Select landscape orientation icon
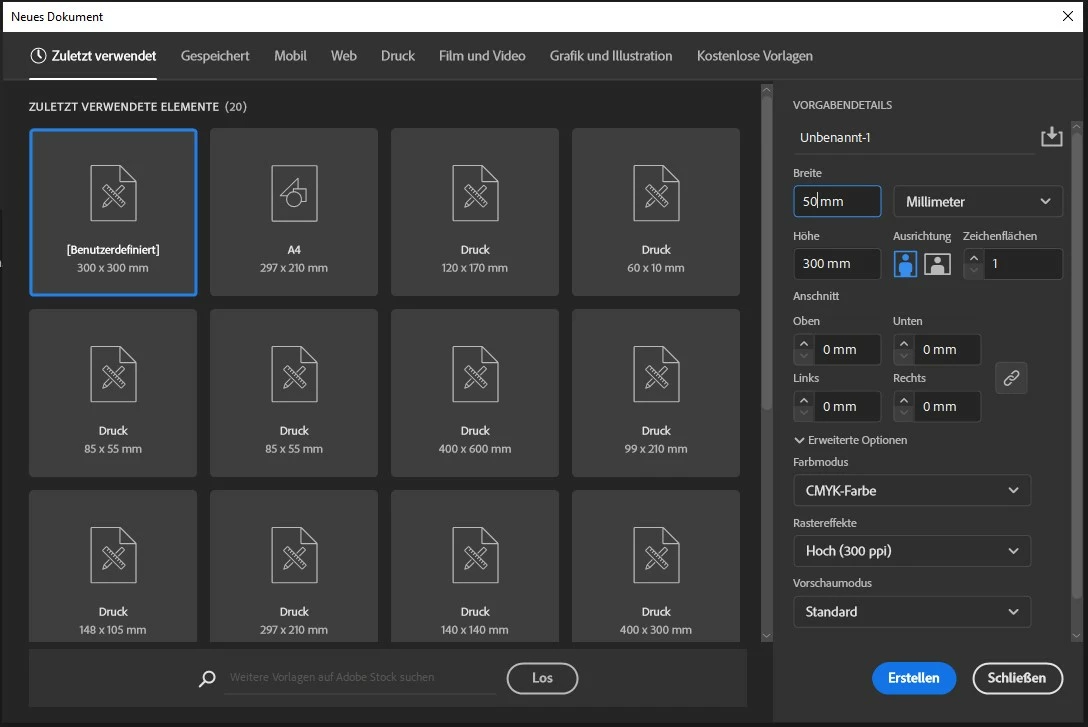Viewport: 1088px width, 727px height. point(937,264)
